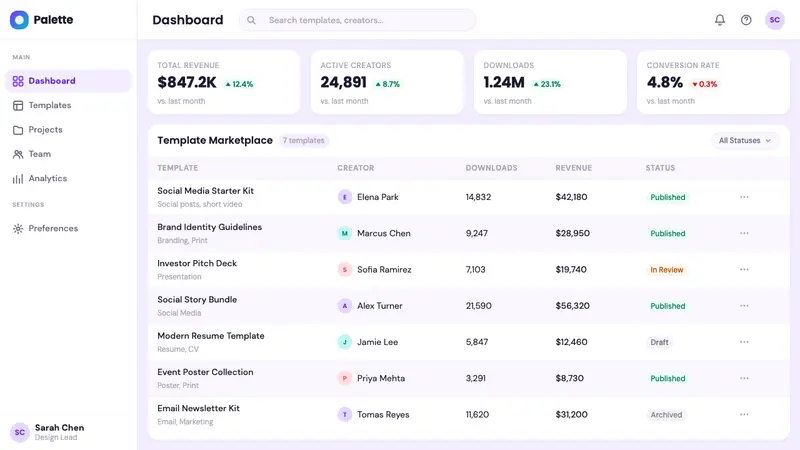The width and height of the screenshot is (800, 450).
Task: Click the Modern Resume Template title
Action: click(x=211, y=336)
